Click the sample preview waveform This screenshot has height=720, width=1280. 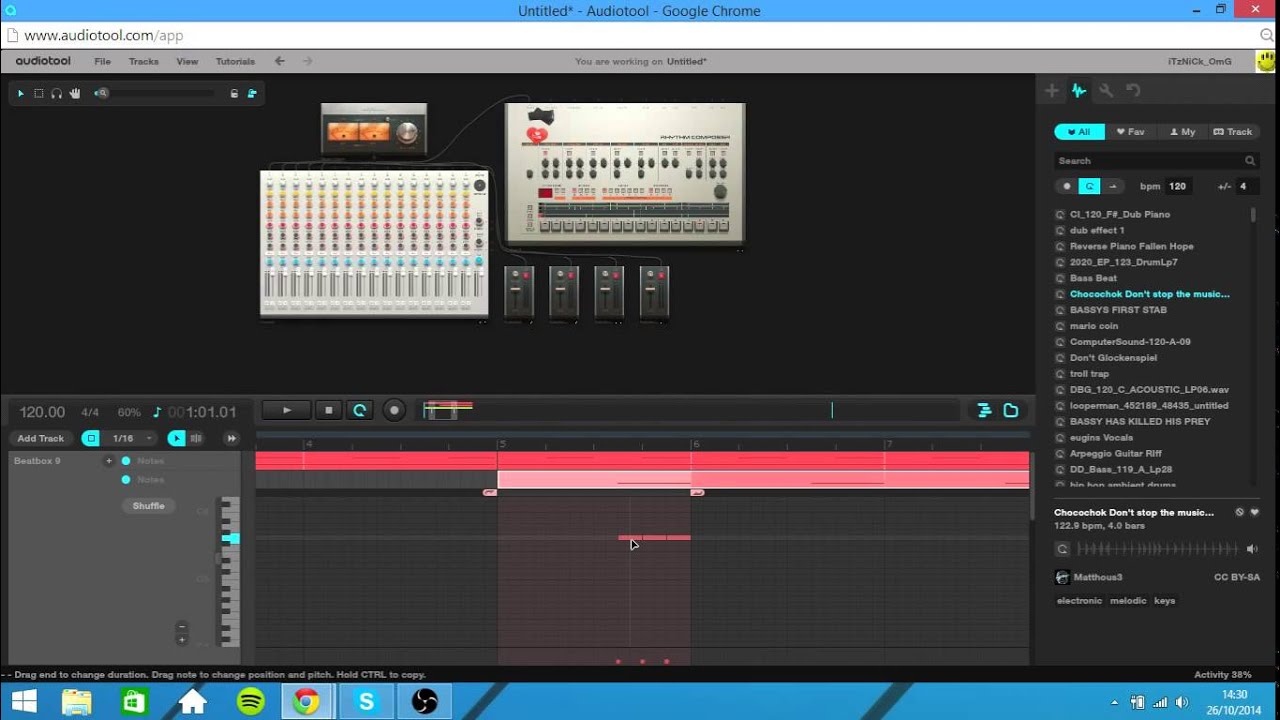click(1157, 549)
